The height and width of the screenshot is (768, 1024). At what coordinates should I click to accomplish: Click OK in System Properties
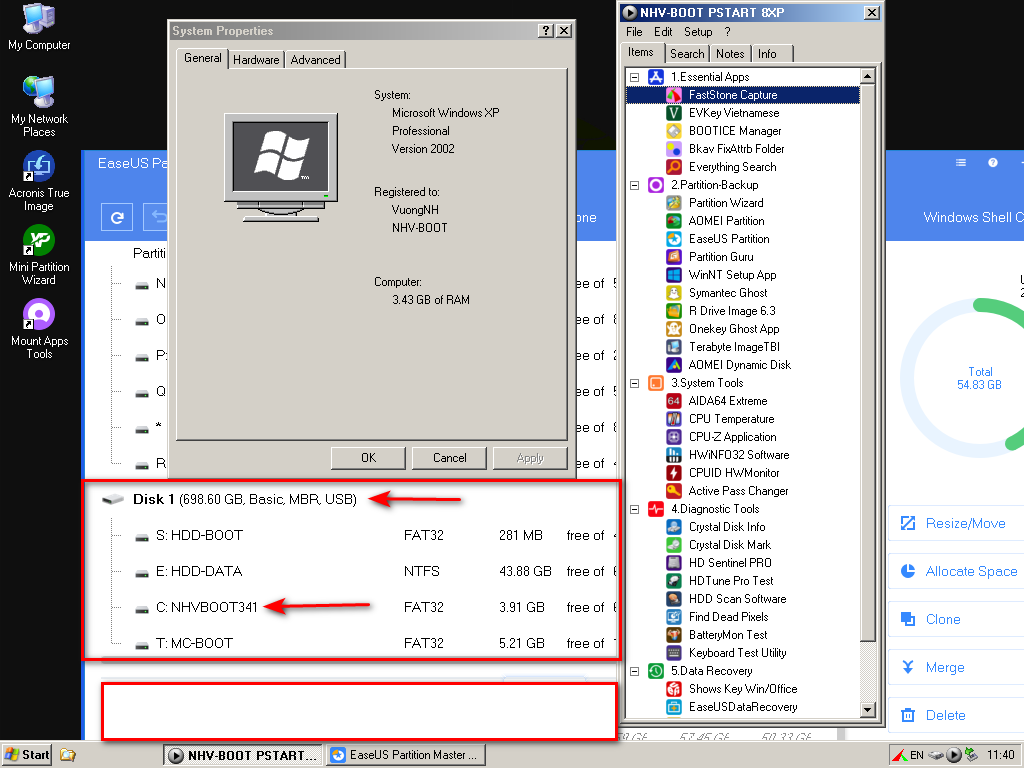[368, 458]
